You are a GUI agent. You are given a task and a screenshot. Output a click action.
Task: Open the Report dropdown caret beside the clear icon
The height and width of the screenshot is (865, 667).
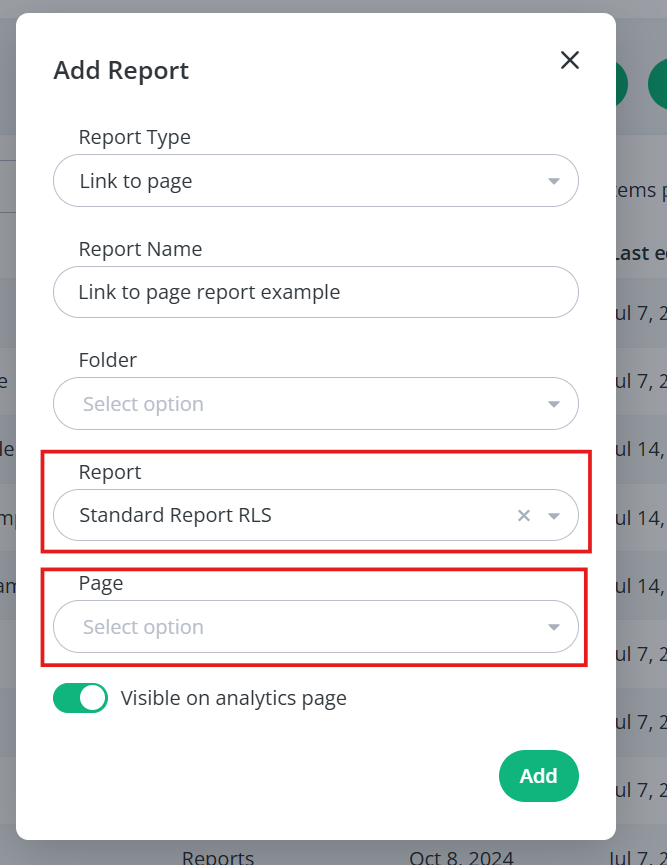click(x=553, y=516)
